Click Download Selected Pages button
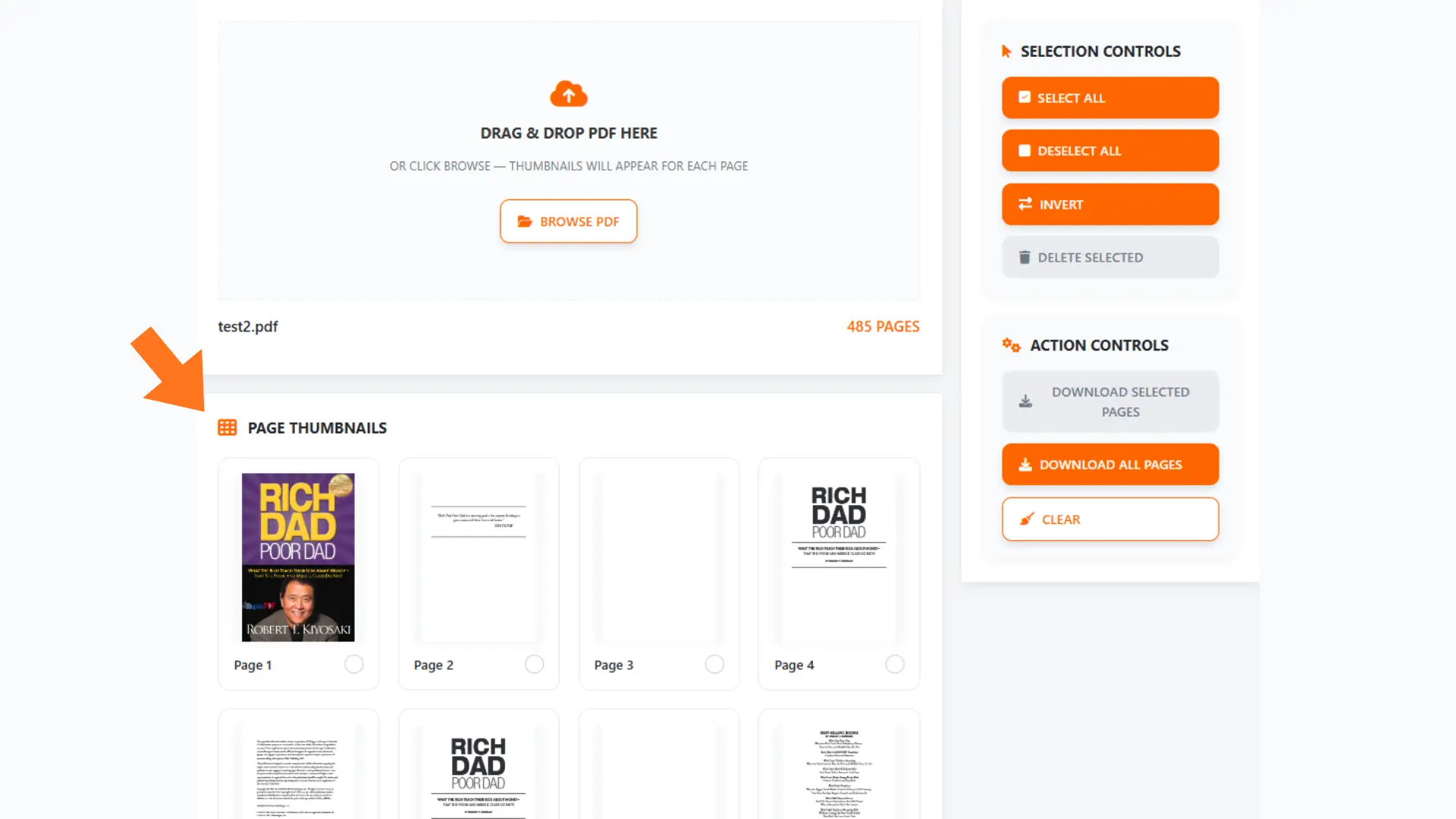The height and width of the screenshot is (819, 1456). click(x=1110, y=402)
